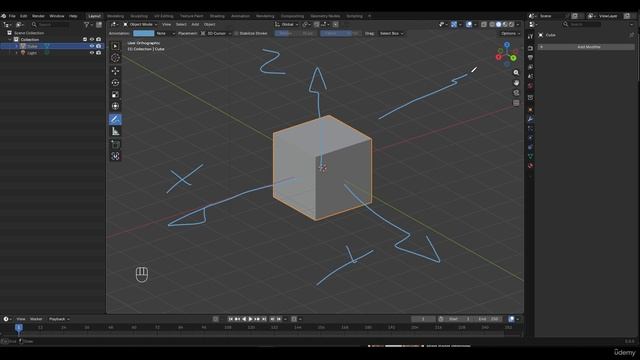Open viewport Object menu
Screen dimensions: 640x360
[x=209, y=24]
